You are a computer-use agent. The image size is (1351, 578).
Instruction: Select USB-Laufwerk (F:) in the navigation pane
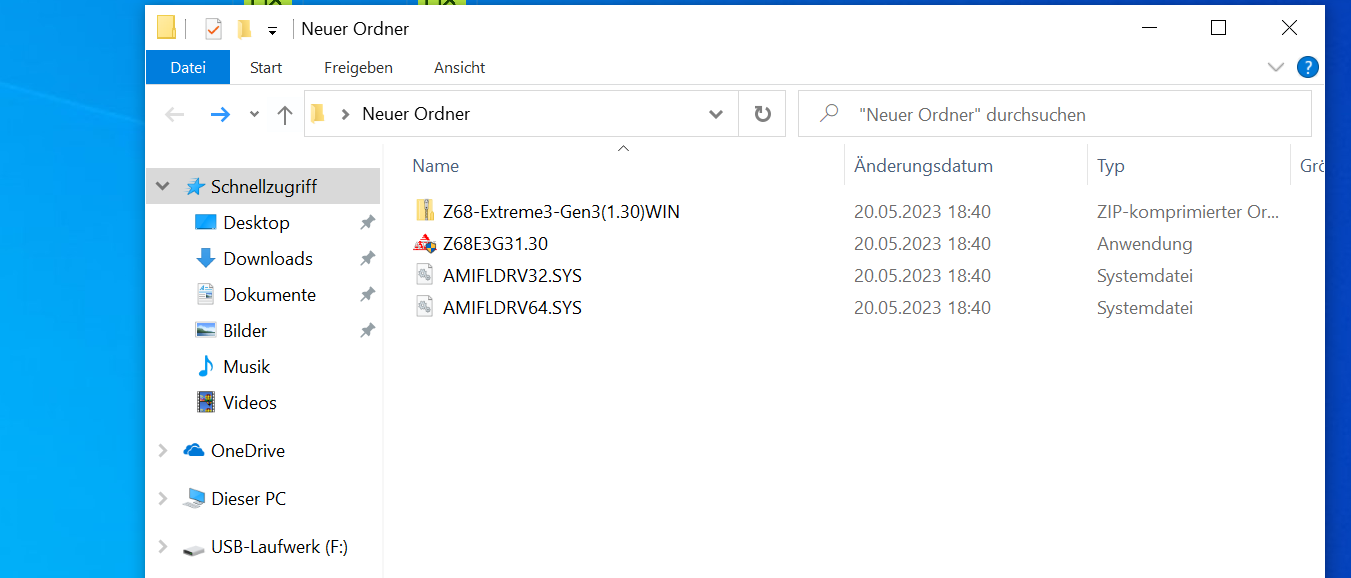point(279,547)
